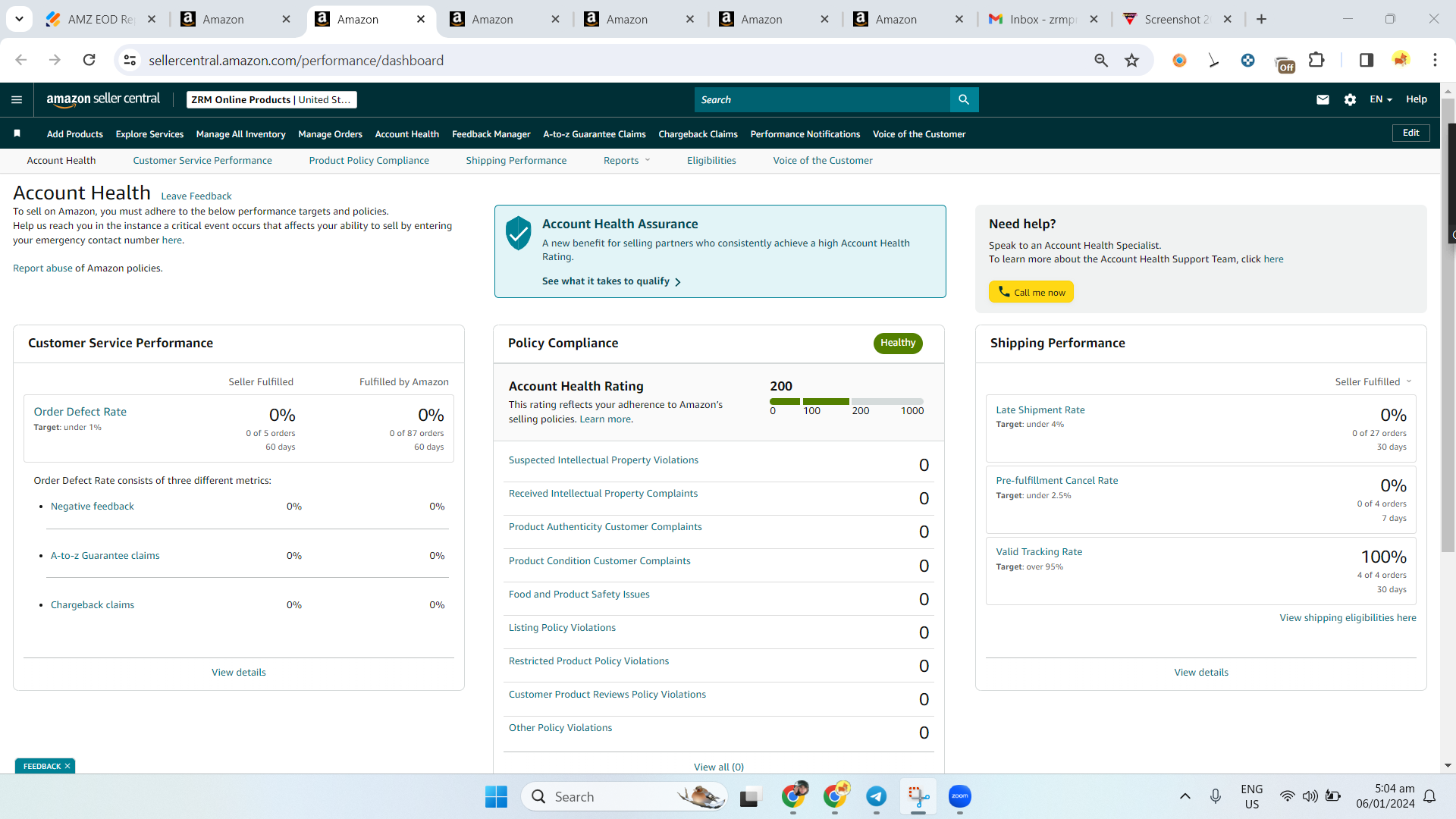Switch to the AMZ EOD Report tab
Screen dimensions: 1456x819
click(x=102, y=19)
